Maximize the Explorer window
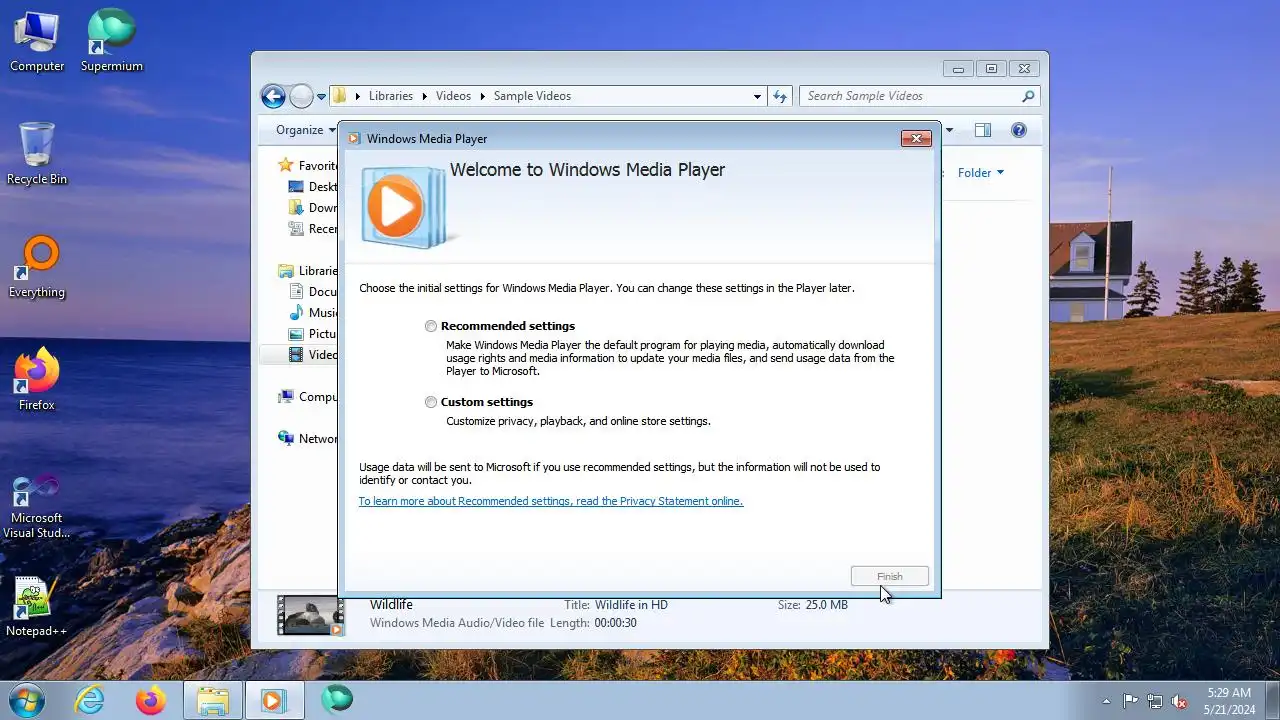Image resolution: width=1280 pixels, height=720 pixels. tap(991, 69)
